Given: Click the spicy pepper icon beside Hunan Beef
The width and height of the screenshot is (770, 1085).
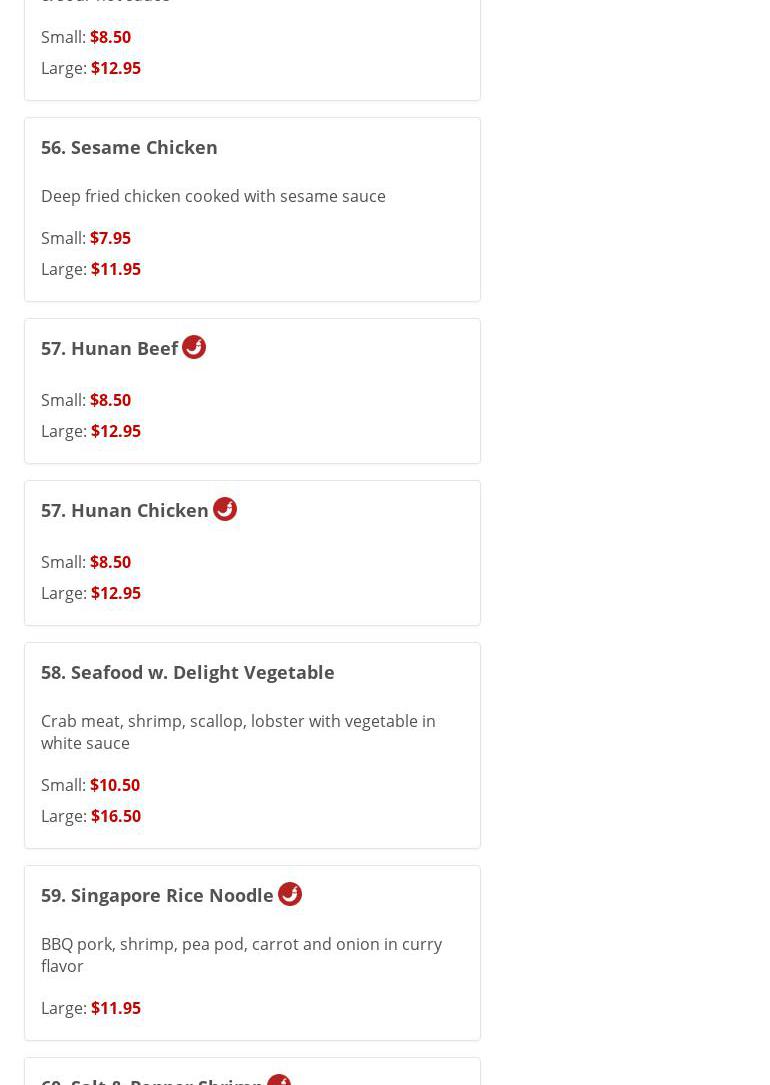Looking at the screenshot, I should click(x=194, y=347).
